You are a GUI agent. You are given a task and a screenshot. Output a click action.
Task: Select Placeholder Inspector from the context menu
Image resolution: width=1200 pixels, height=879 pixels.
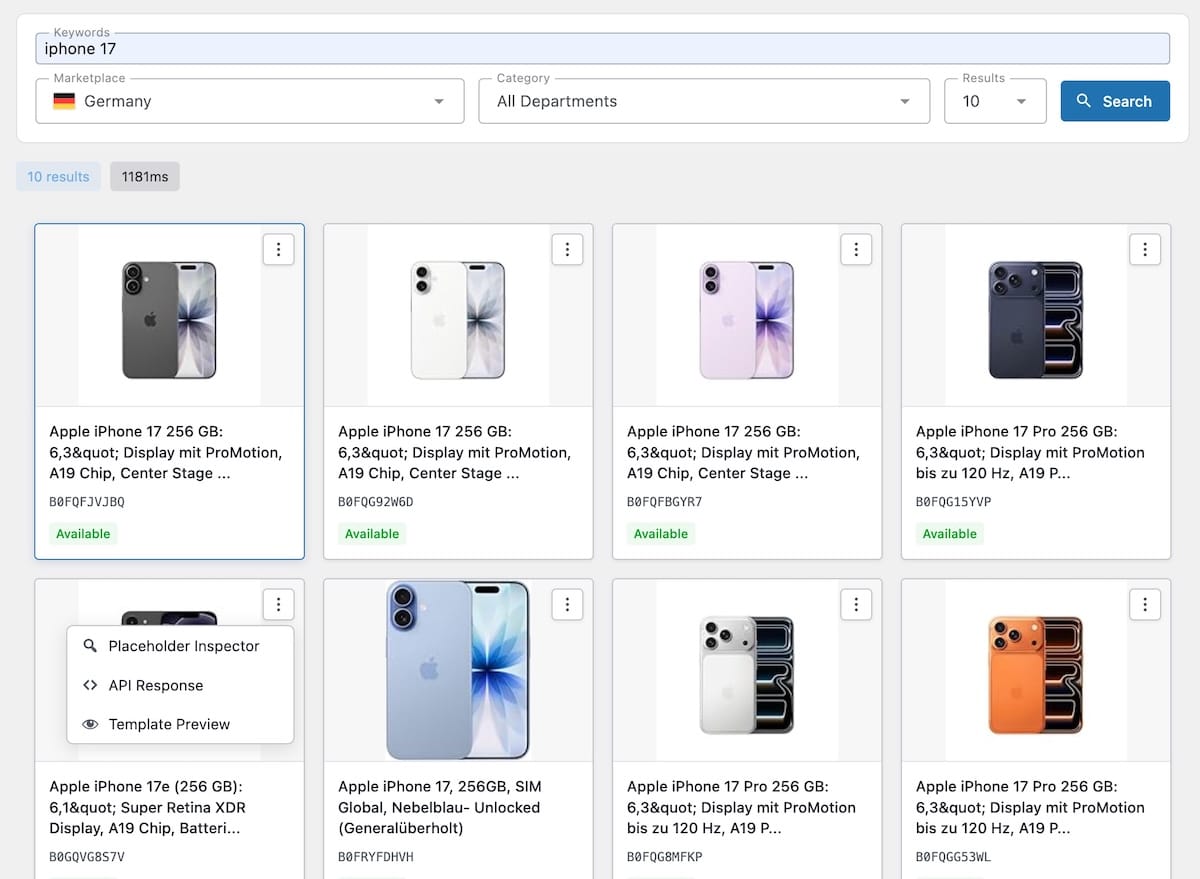pos(183,646)
